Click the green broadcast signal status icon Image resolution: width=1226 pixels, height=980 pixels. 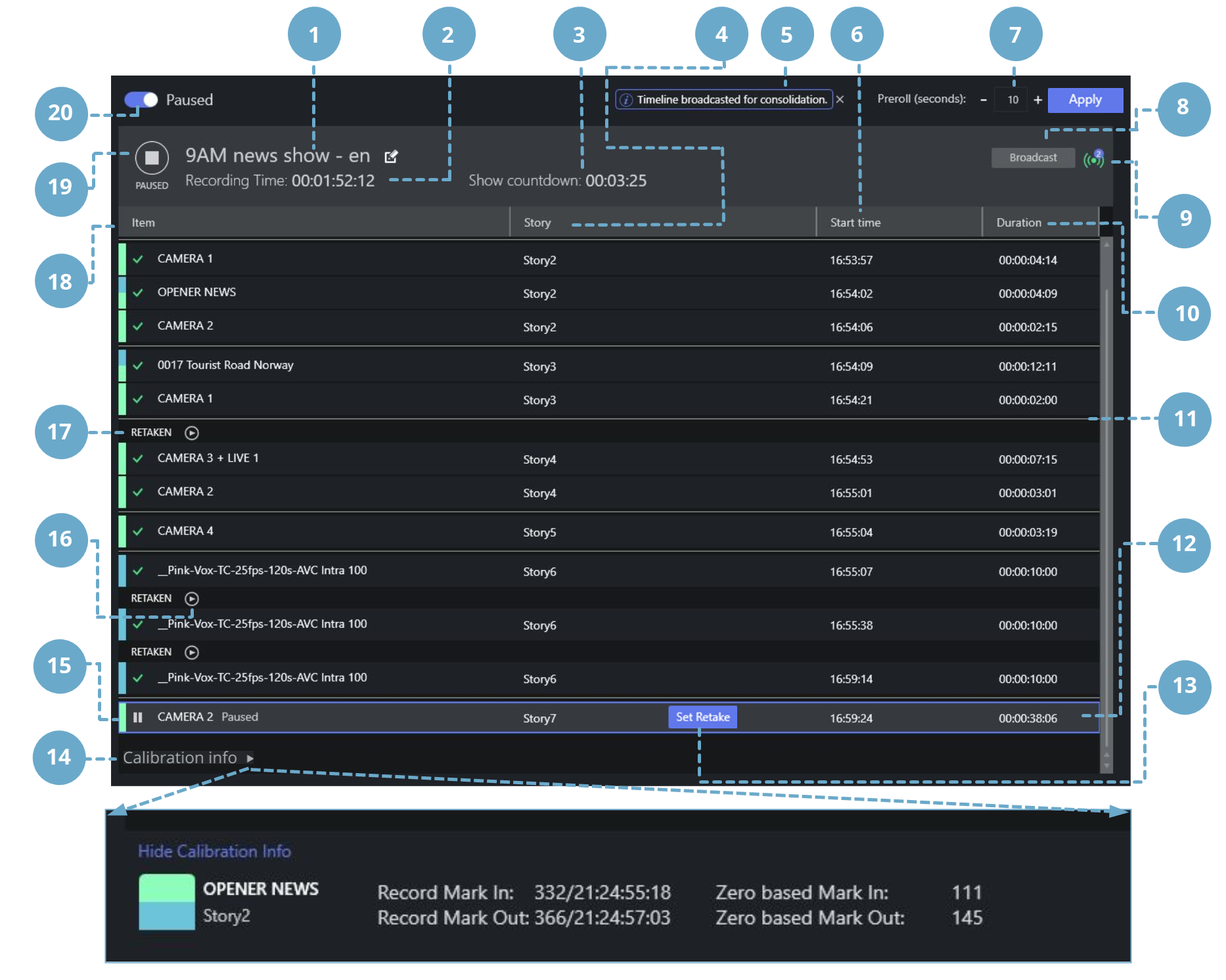coord(1093,159)
